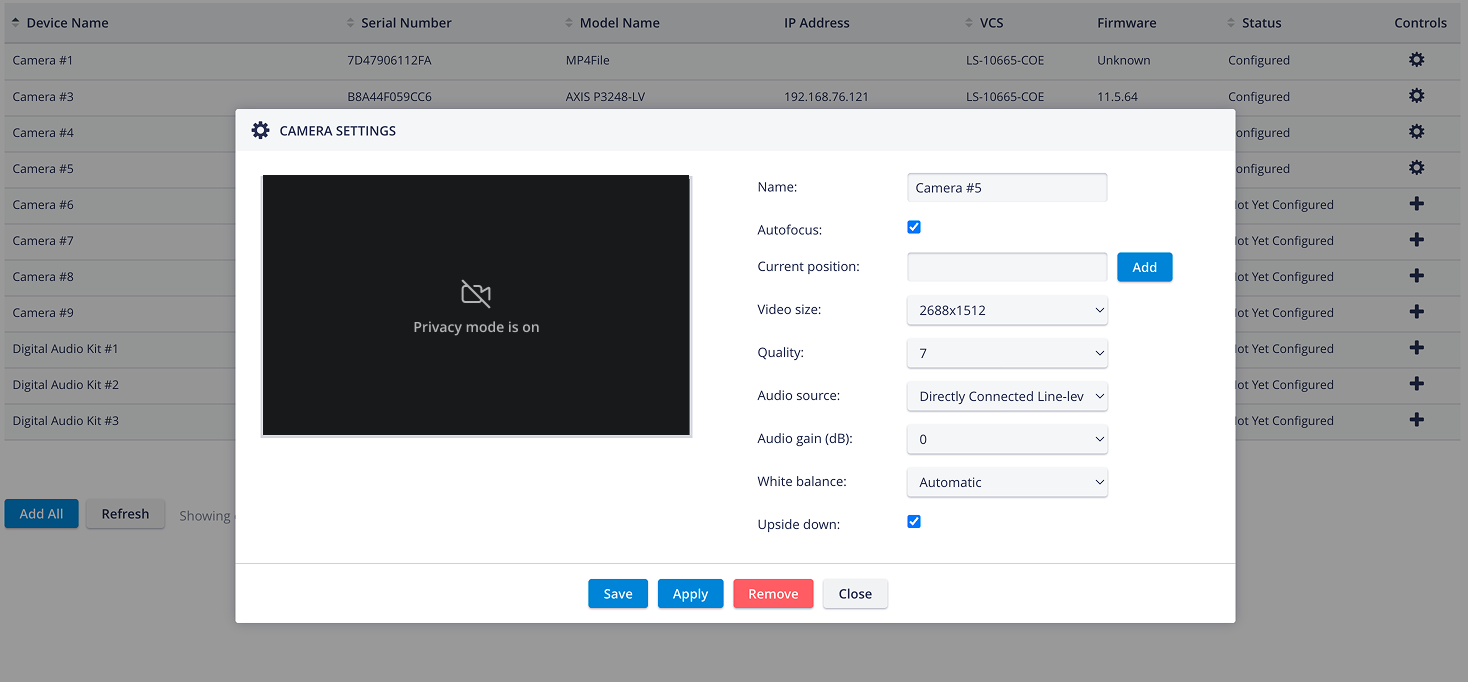Click the Add All button
Image resolution: width=1468 pixels, height=682 pixels.
[41, 514]
